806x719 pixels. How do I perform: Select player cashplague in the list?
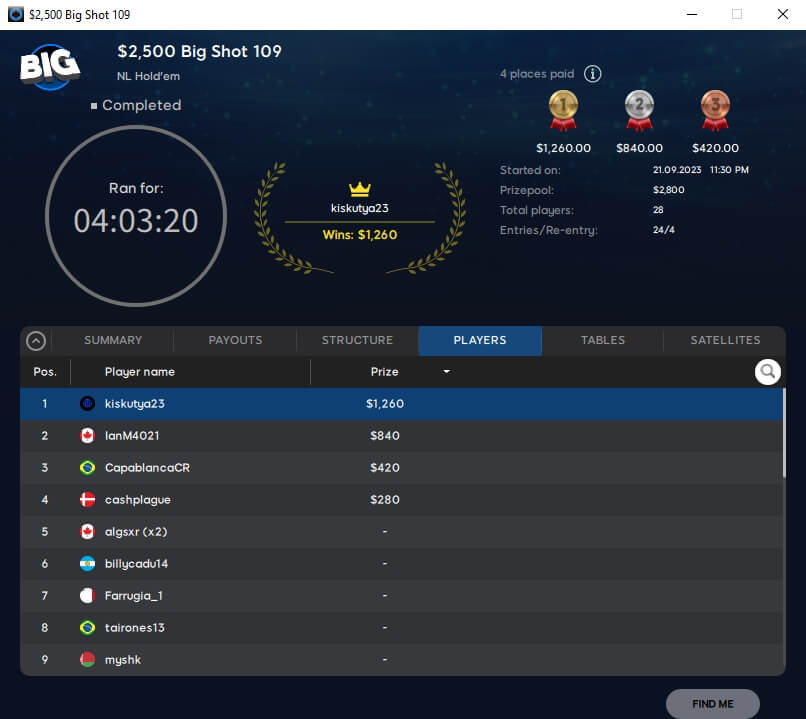(x=401, y=500)
